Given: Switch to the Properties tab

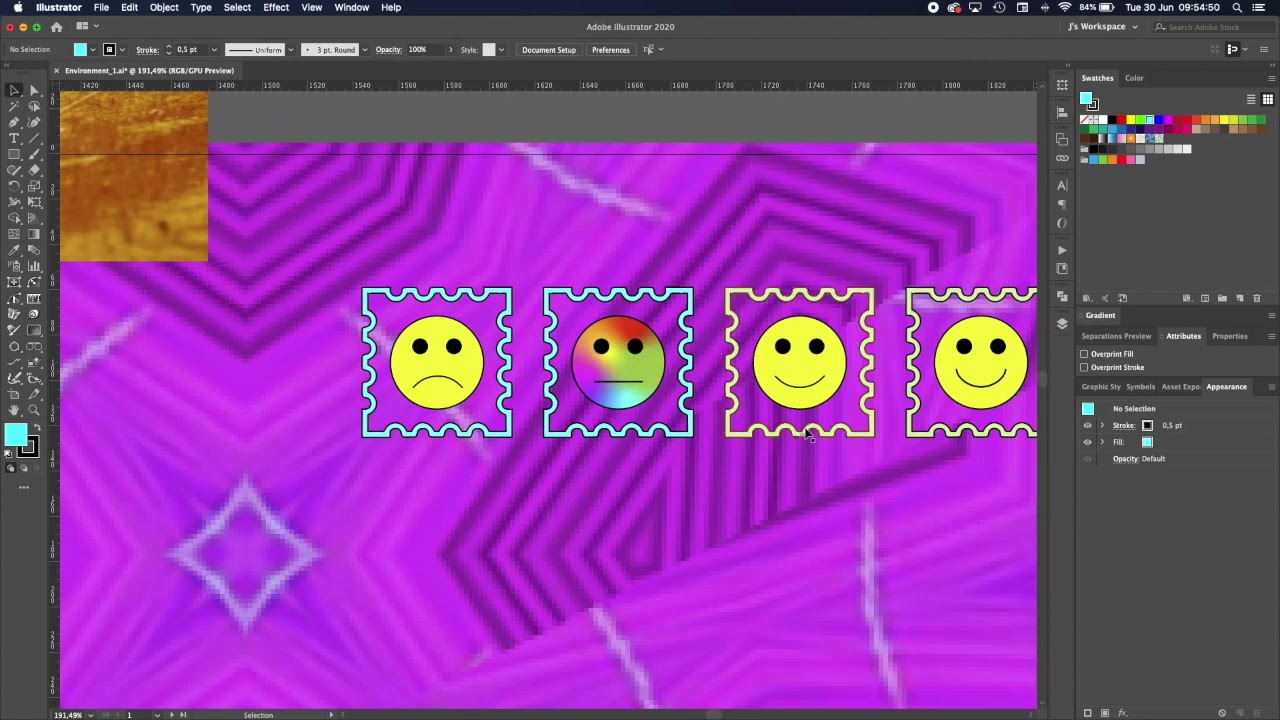Looking at the screenshot, I should [x=1230, y=336].
